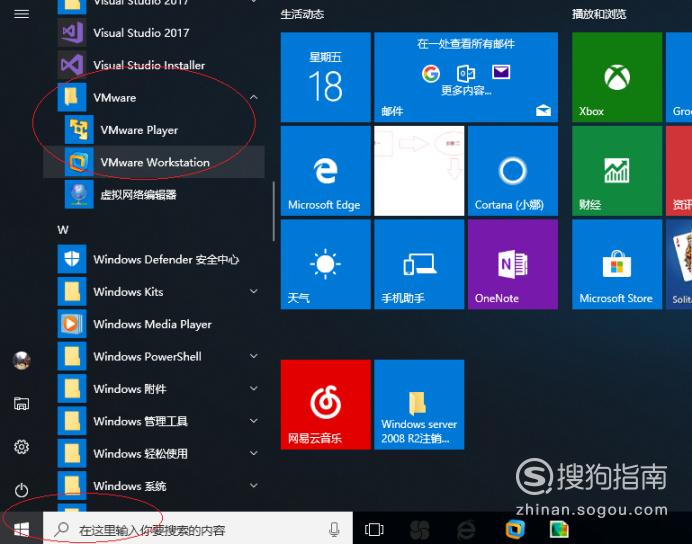Screen dimensions: 692x544
Task: Open the Microsoft Edge tile
Action: point(326,171)
